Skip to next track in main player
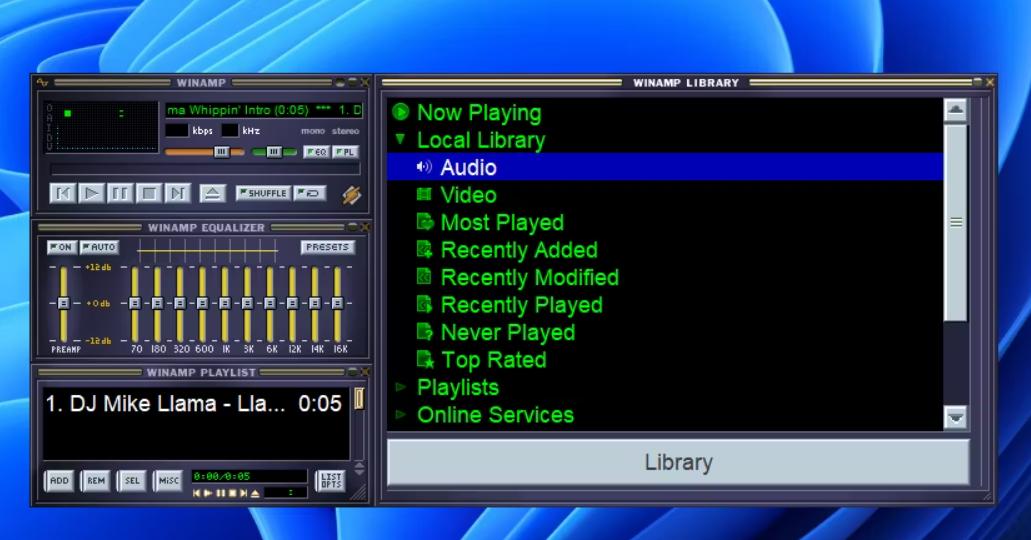1031x540 pixels. coord(177,193)
